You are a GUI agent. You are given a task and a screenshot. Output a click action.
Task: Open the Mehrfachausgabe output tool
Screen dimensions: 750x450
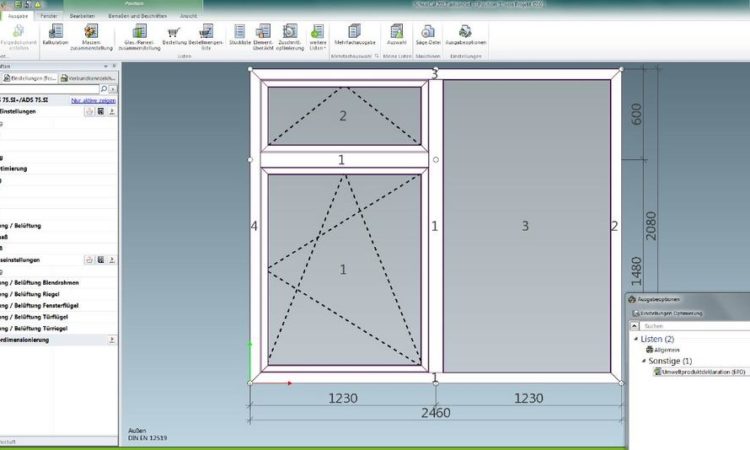click(x=353, y=36)
